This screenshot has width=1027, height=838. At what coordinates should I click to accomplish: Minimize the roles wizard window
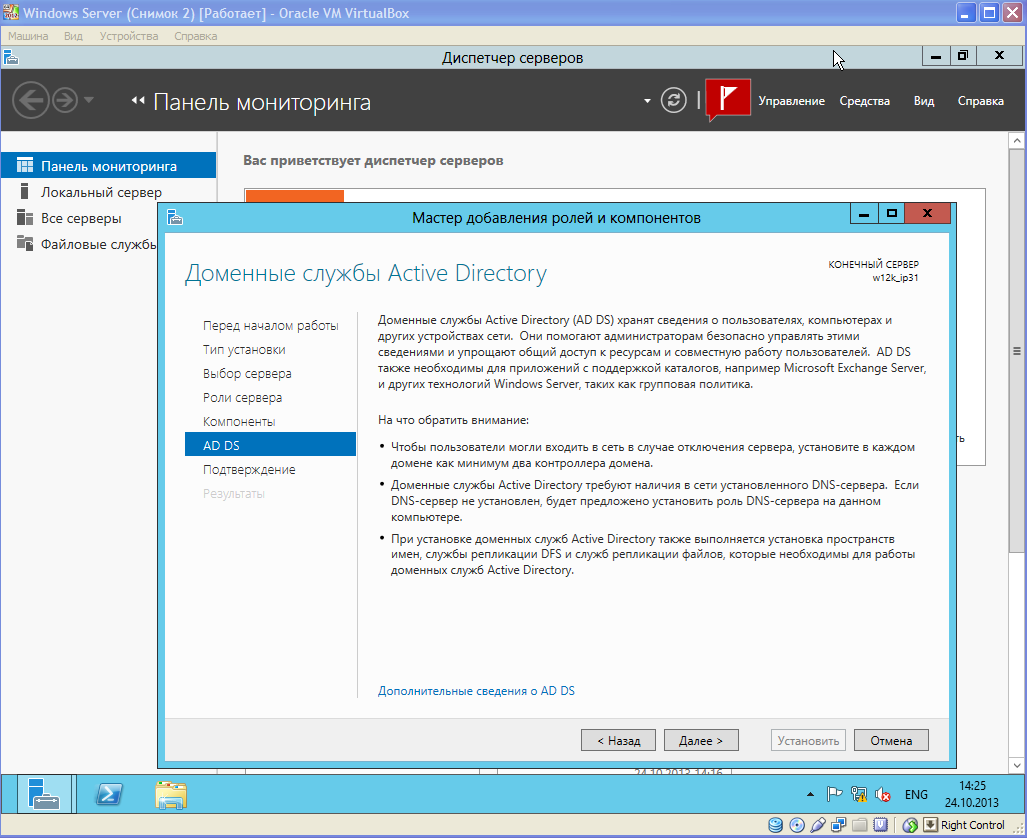pos(864,213)
